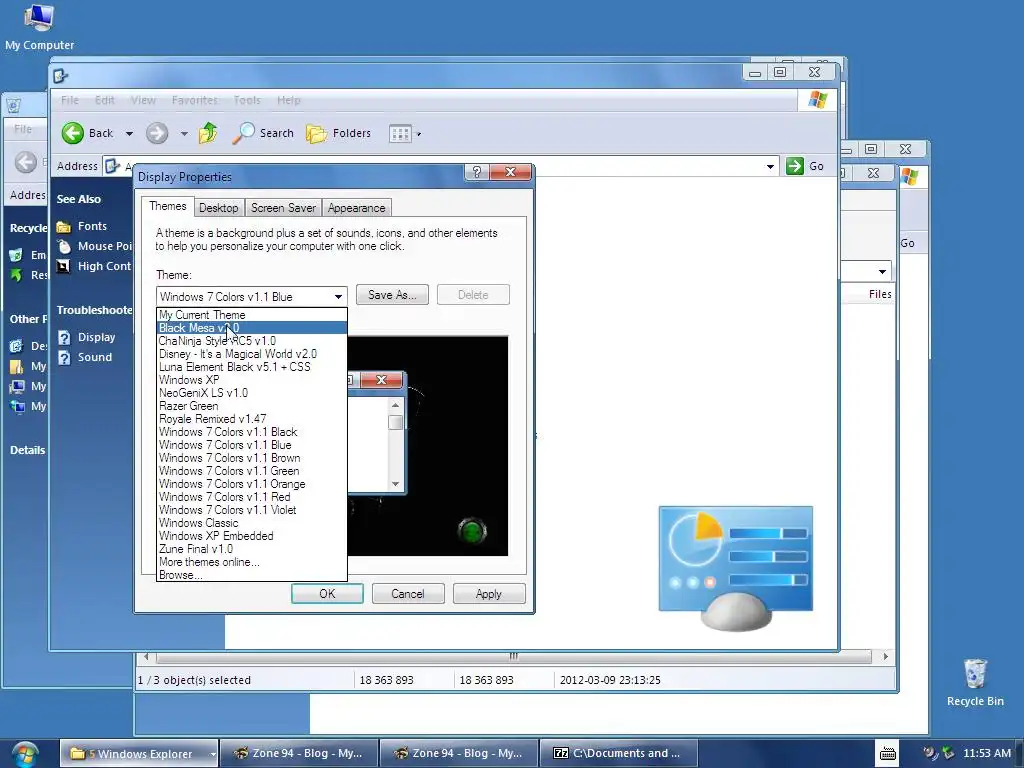
Task: Click the Cancel button
Action: (408, 594)
